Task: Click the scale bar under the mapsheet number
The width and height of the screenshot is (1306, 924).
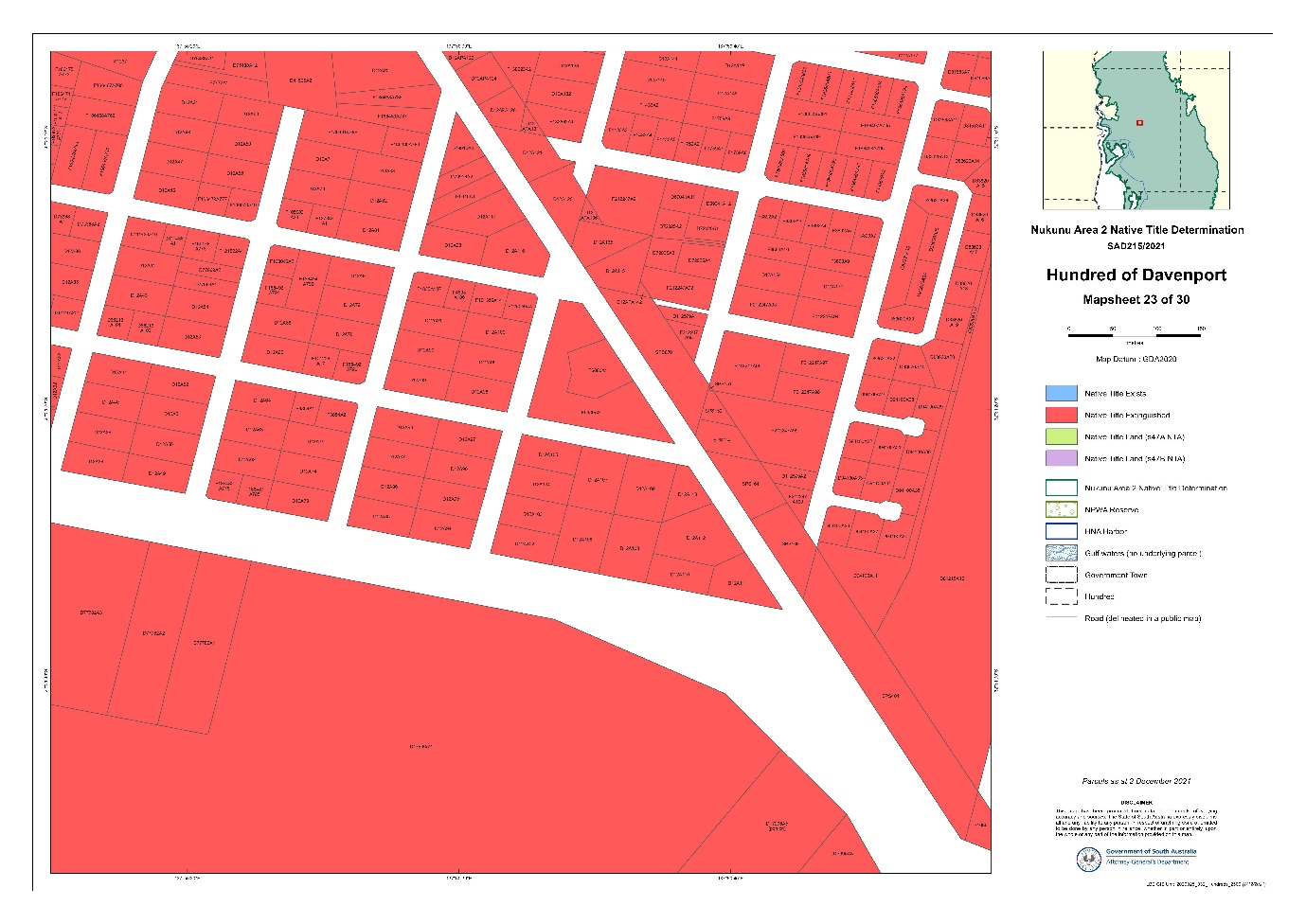Action: [1135, 334]
